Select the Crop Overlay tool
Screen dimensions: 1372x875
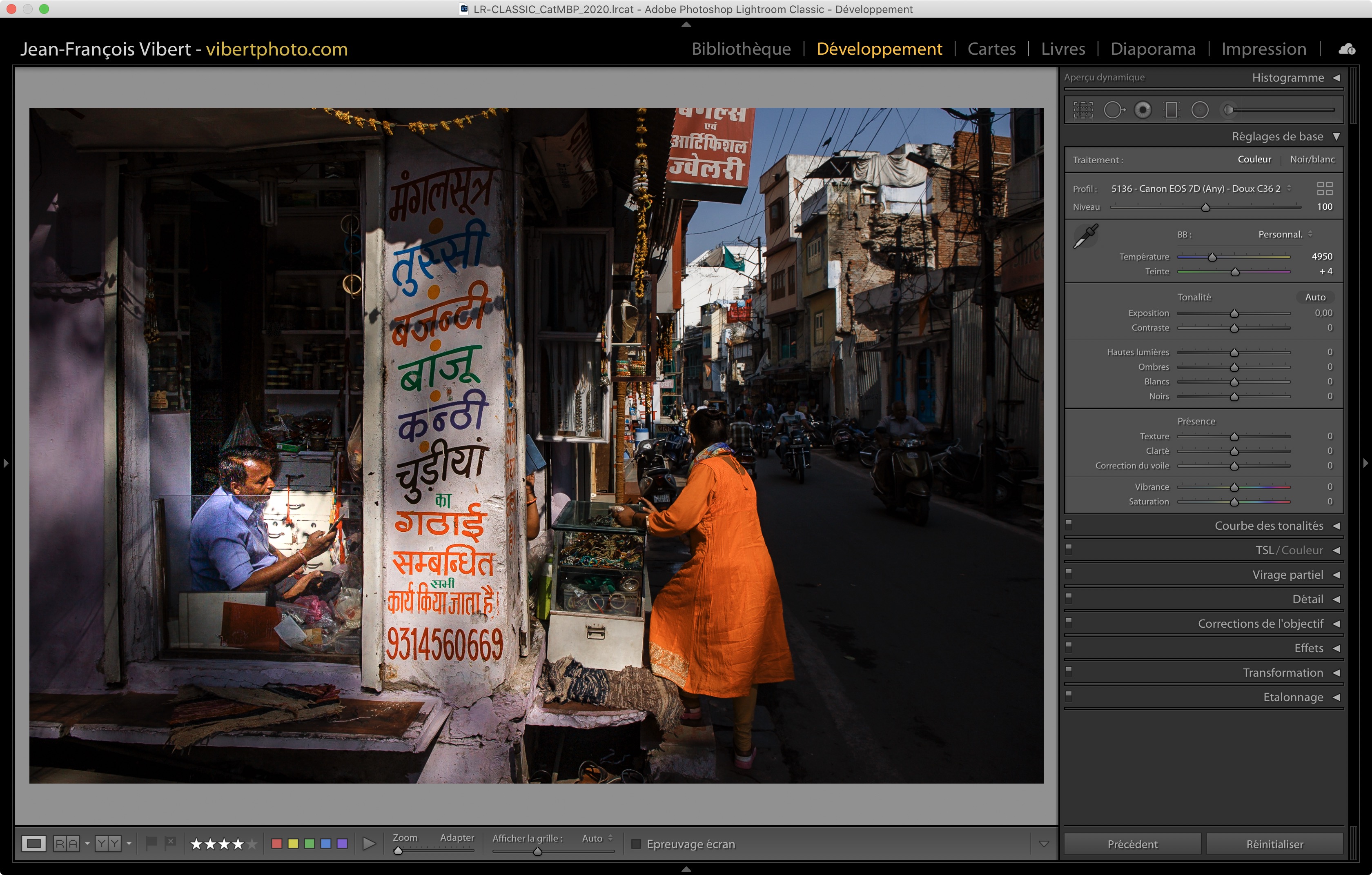(1082, 110)
